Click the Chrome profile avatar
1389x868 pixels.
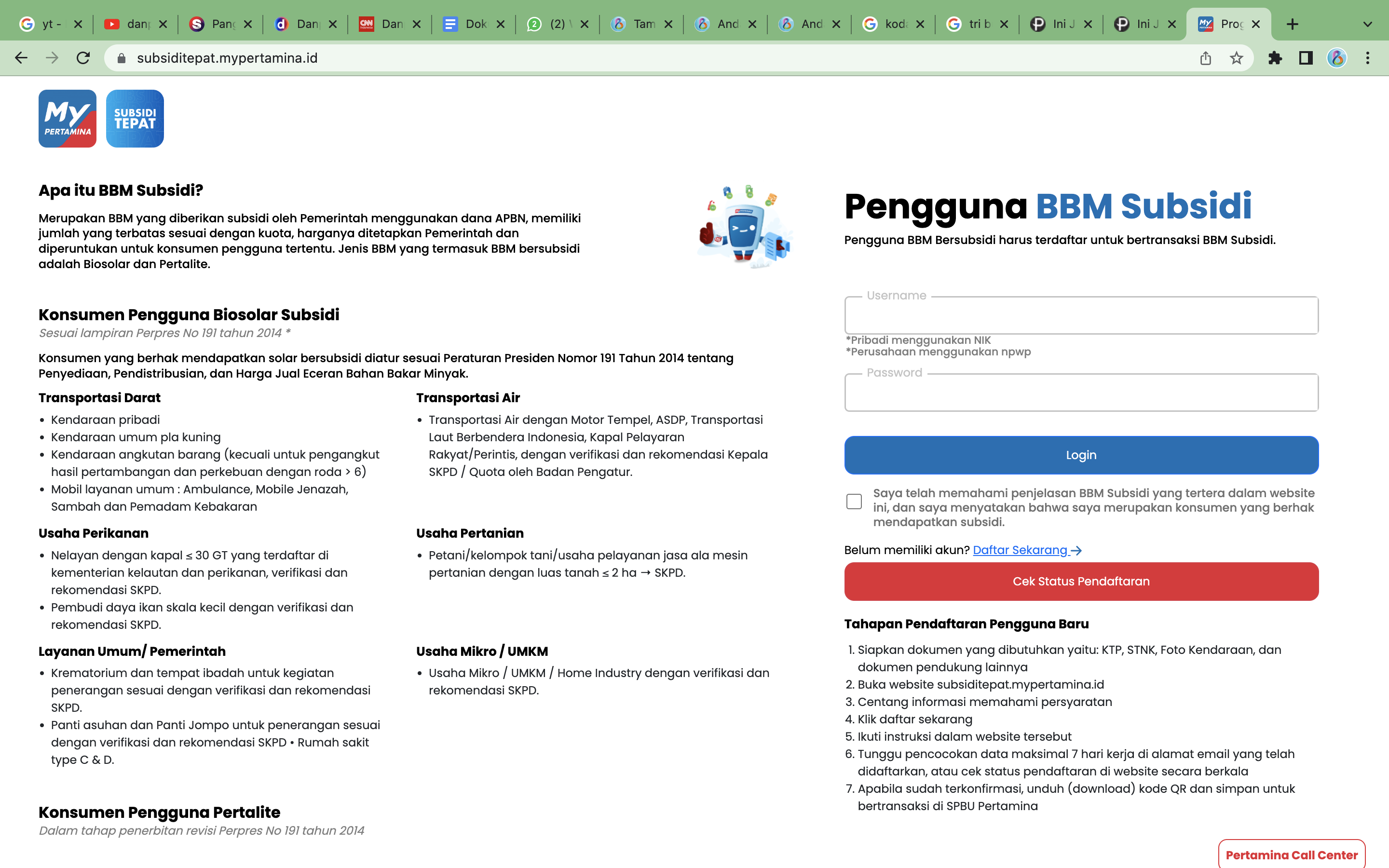tap(1336, 57)
